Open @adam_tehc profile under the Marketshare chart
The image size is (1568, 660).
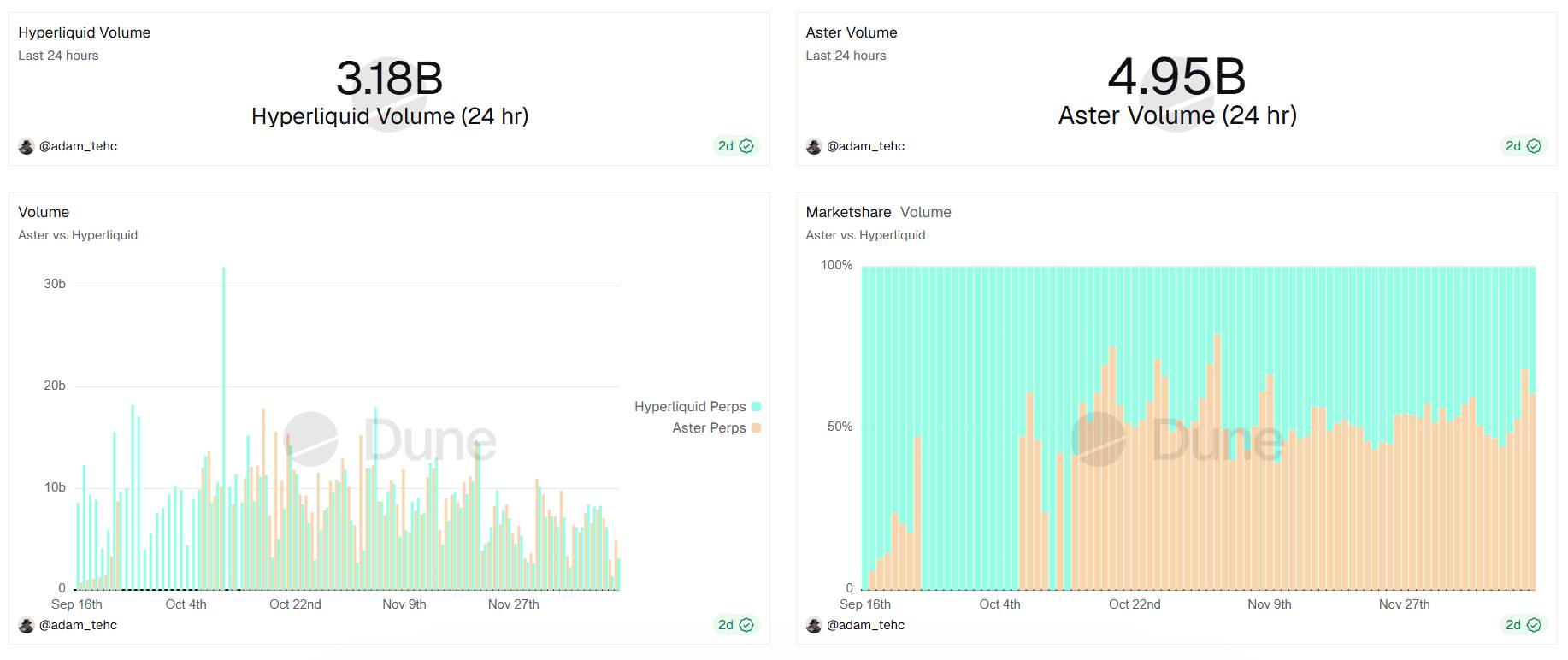(865, 625)
